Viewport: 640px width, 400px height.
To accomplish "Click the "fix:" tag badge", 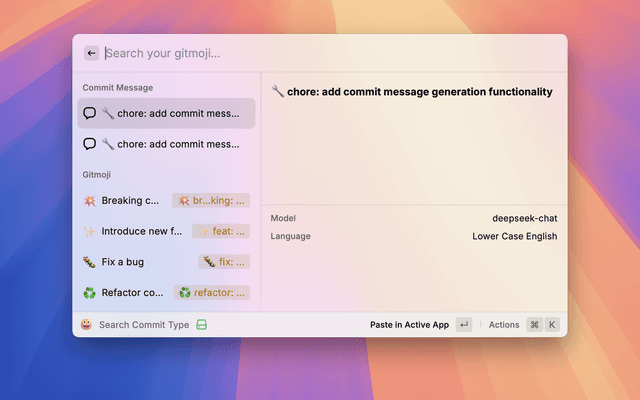I will tap(224, 262).
